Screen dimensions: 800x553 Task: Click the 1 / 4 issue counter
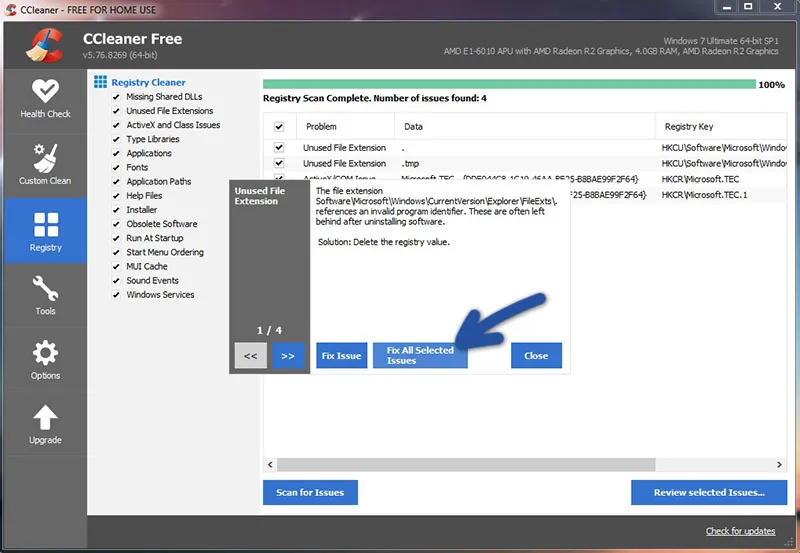pos(269,330)
